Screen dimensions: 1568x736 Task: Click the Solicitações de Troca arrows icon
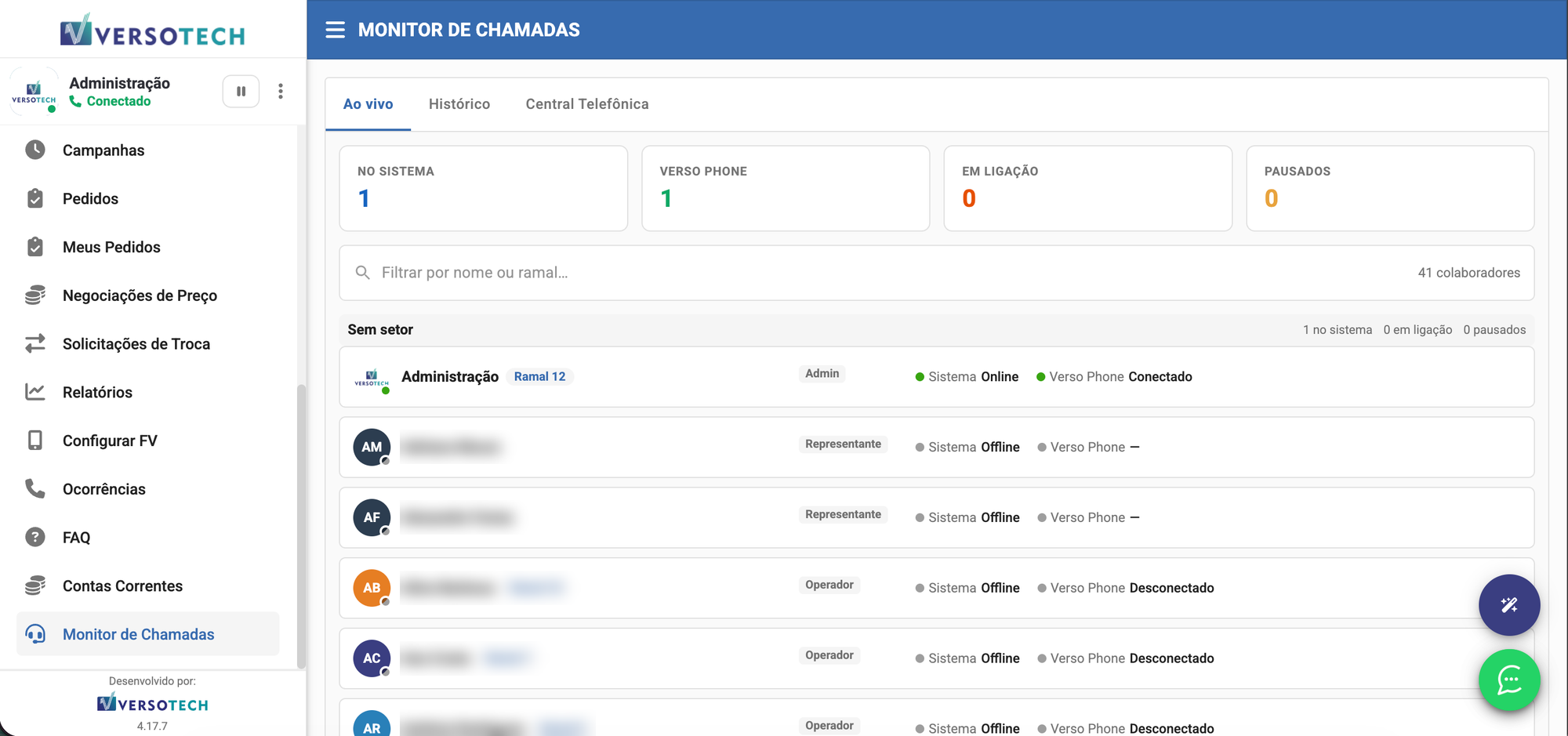tap(35, 343)
